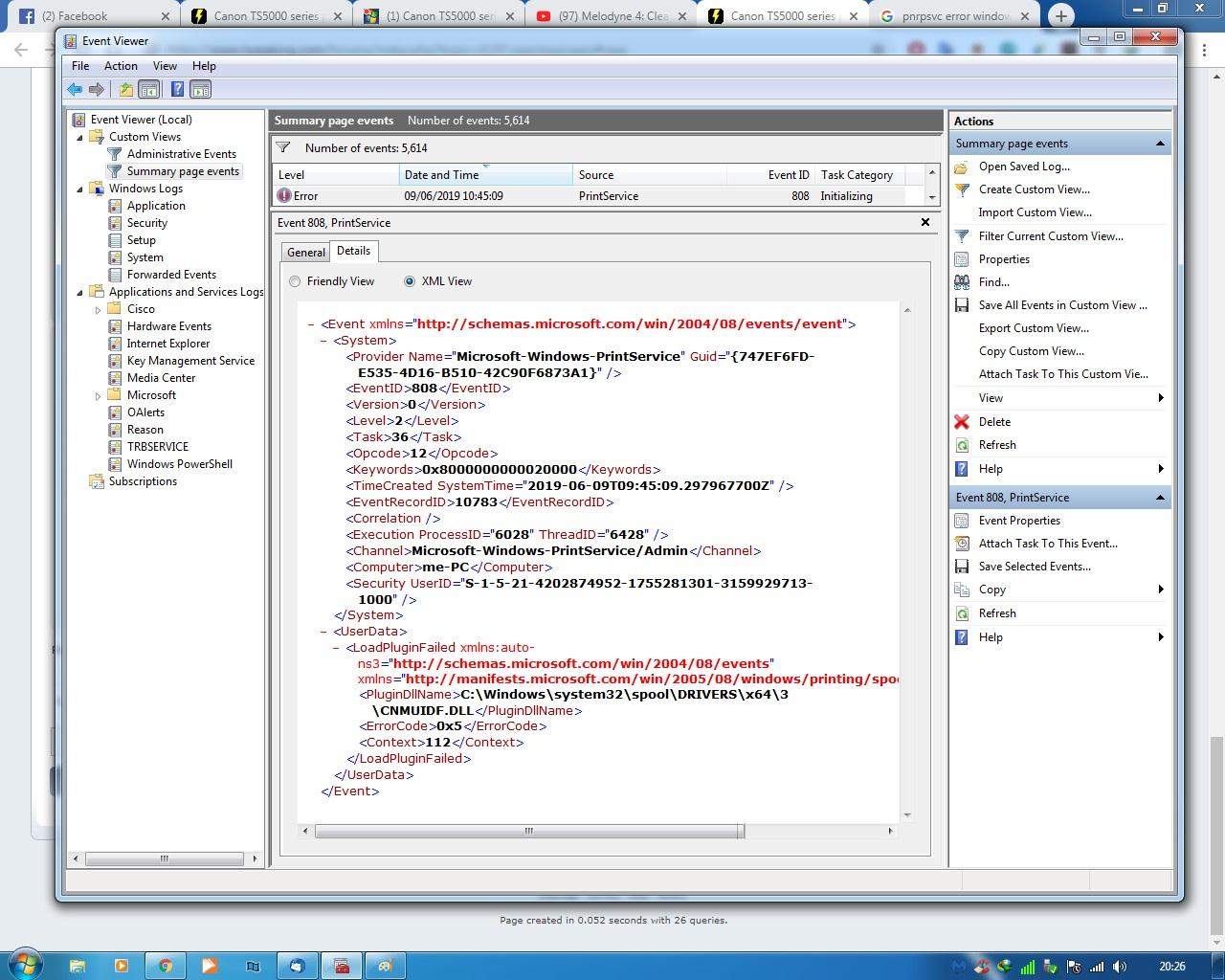
Task: Click the Save Selected Events disk icon
Action: (962, 567)
